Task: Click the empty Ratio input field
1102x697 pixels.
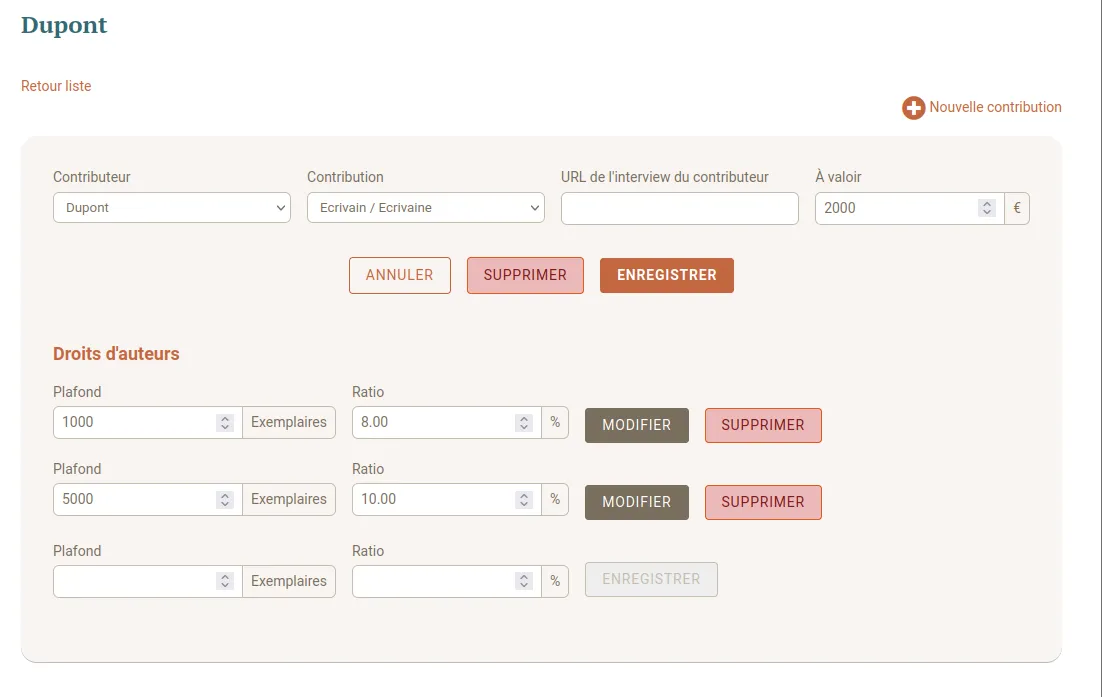Action: coord(446,582)
